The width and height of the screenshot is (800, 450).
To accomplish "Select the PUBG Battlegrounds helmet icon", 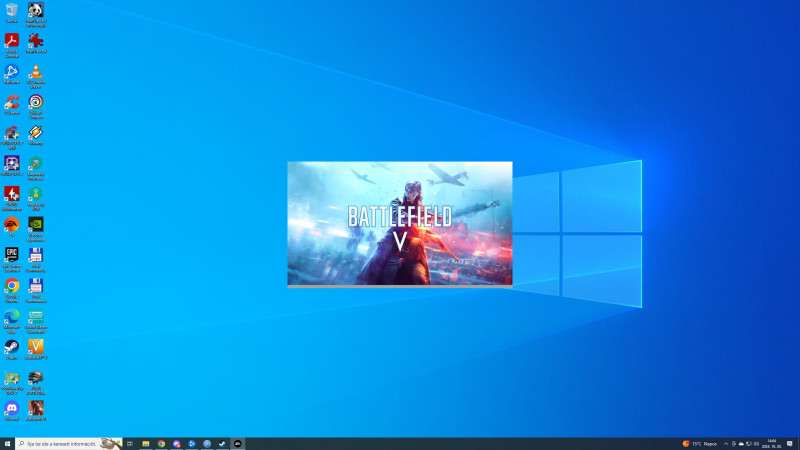I will (x=36, y=382).
